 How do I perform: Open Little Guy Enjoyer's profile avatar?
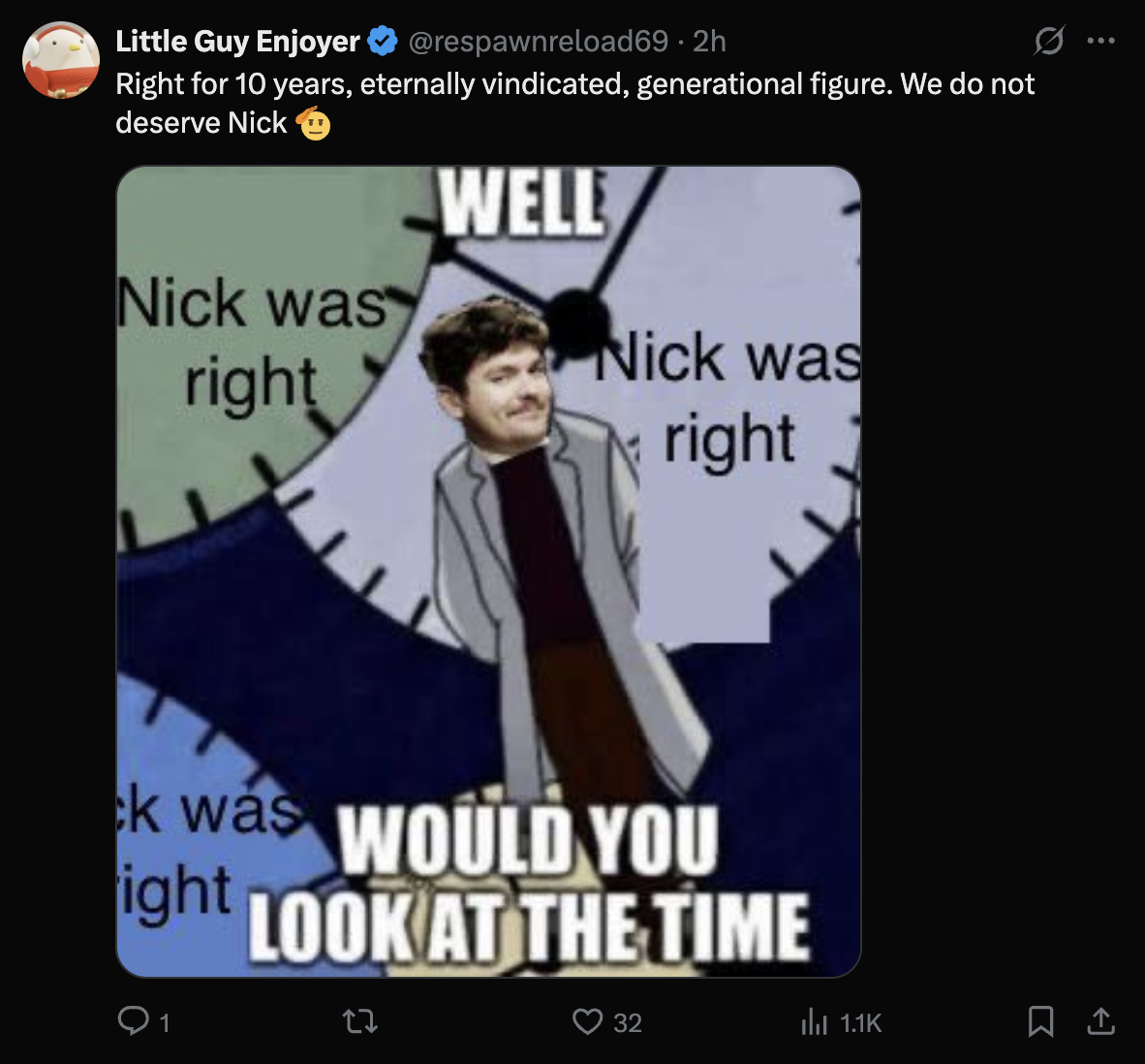[61, 60]
